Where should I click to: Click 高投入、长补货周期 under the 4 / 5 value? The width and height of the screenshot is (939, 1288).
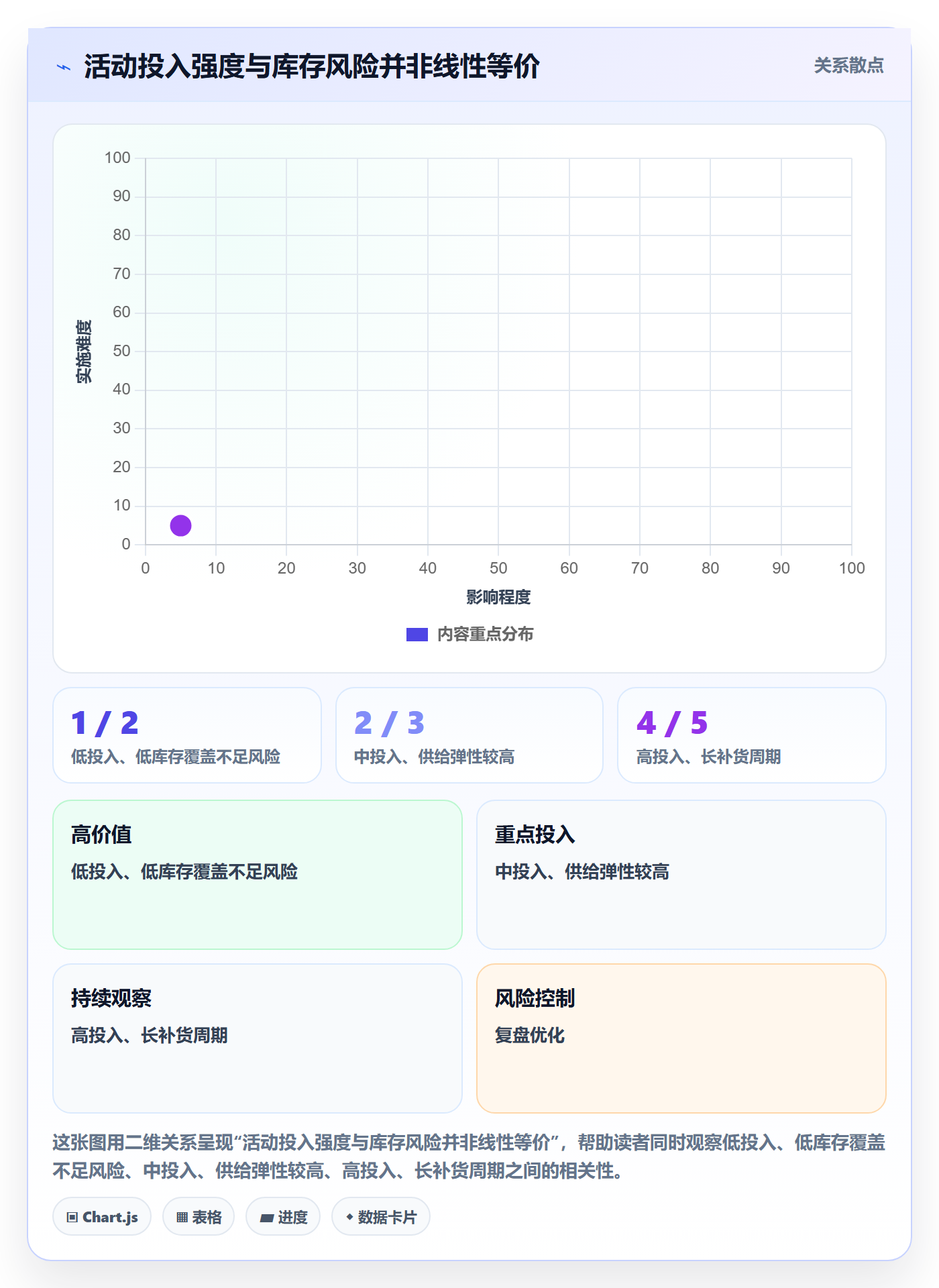pyautogui.click(x=709, y=757)
